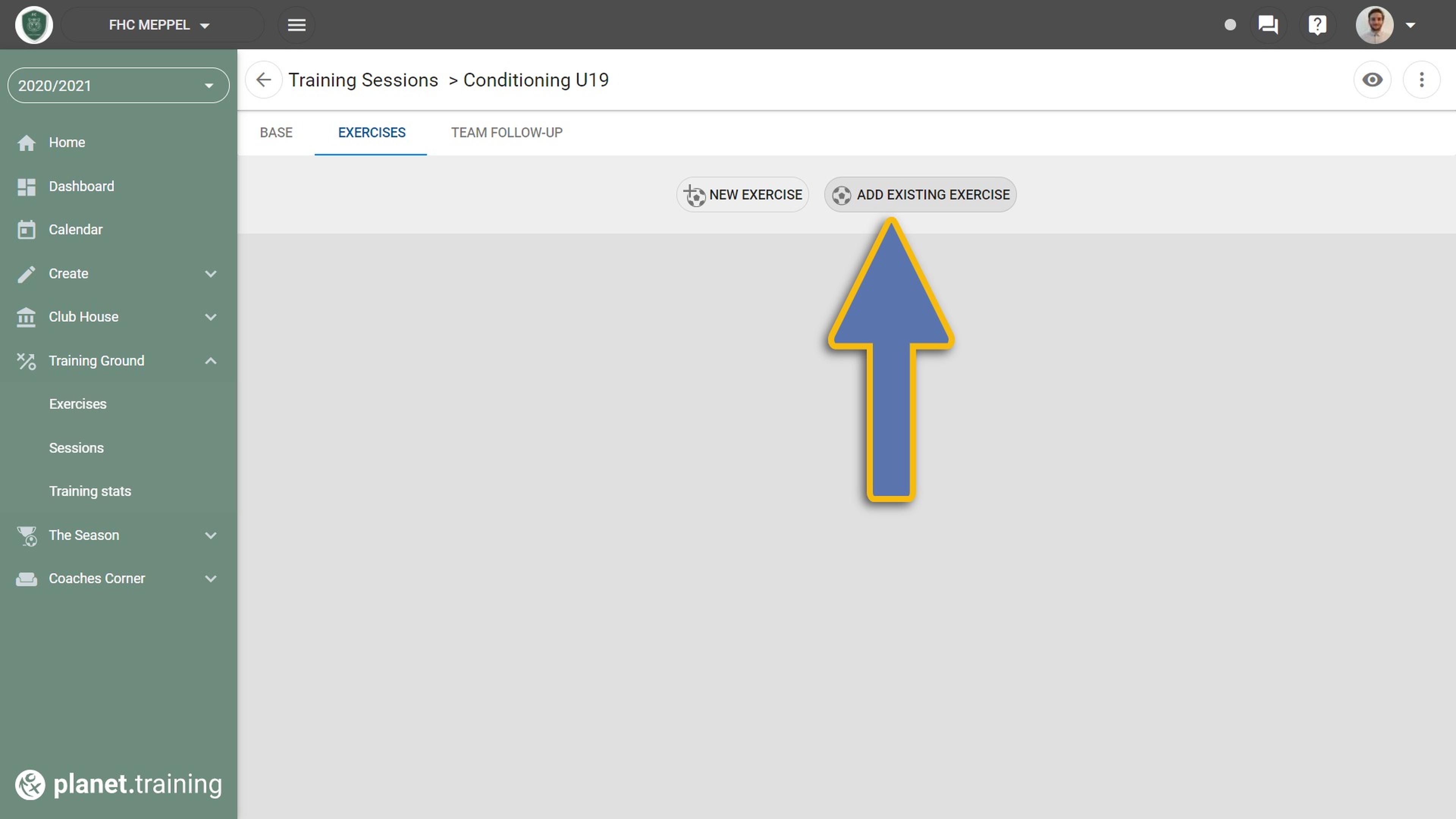The height and width of the screenshot is (819, 1456).
Task: Open the three-dot more options menu
Action: (1421, 80)
